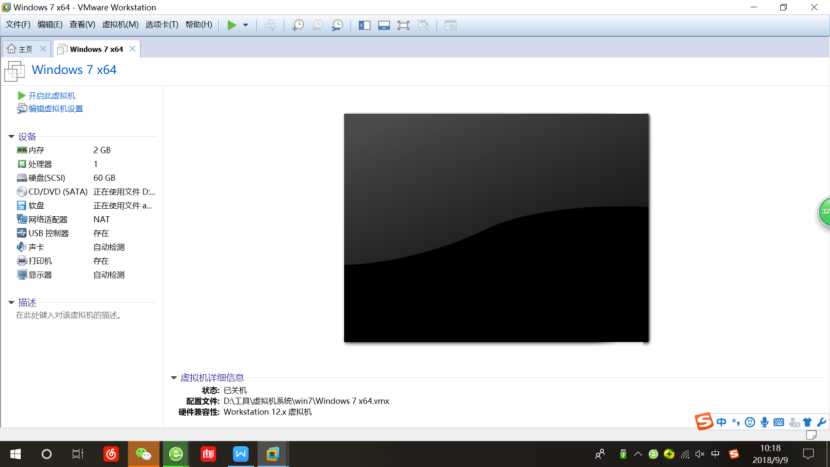Open the wrench toolbox icon on Sogou bar

pos(821,422)
